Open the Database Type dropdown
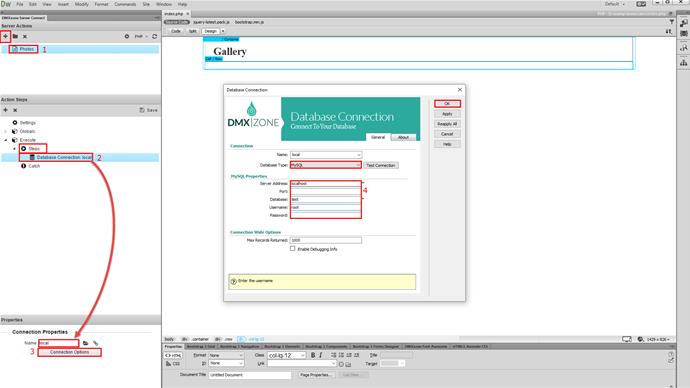 [x=326, y=165]
